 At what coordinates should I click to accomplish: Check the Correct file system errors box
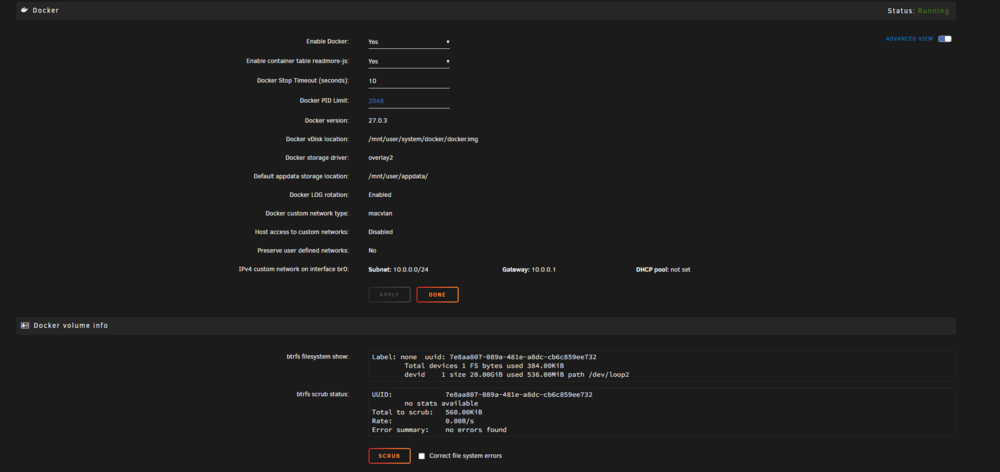pos(422,456)
